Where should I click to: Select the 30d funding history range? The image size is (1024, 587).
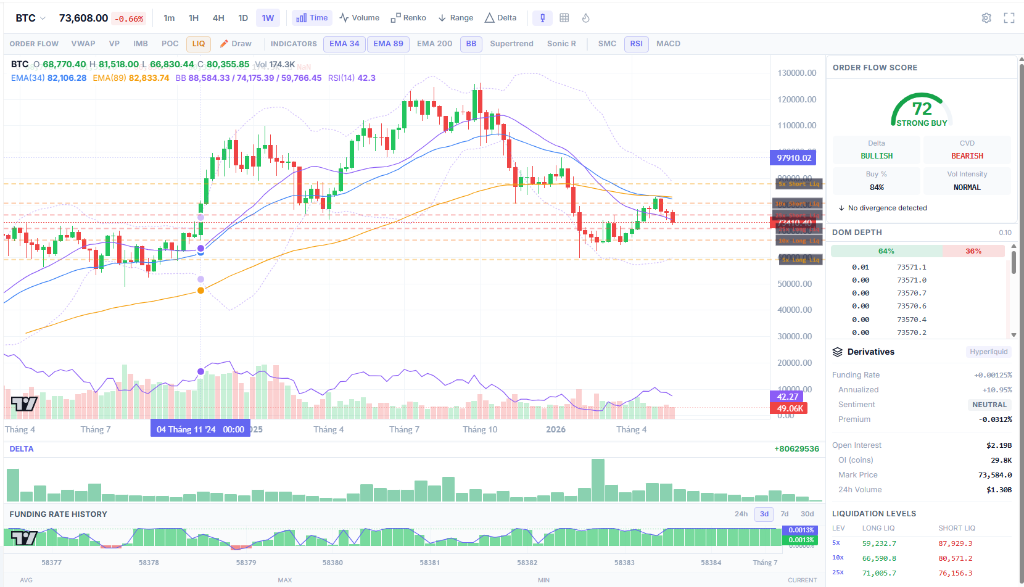(807, 514)
